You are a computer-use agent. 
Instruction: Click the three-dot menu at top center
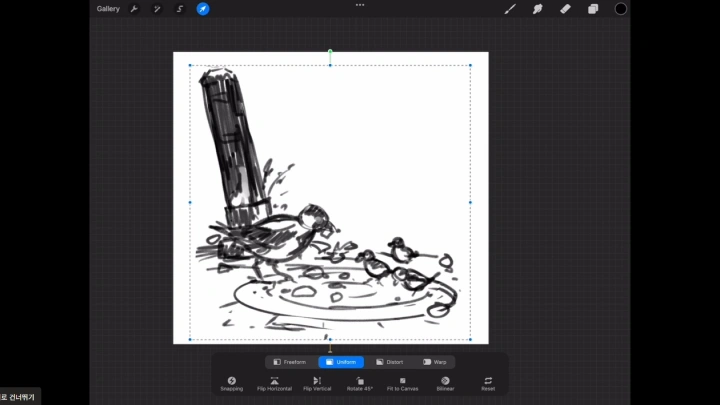click(360, 5)
